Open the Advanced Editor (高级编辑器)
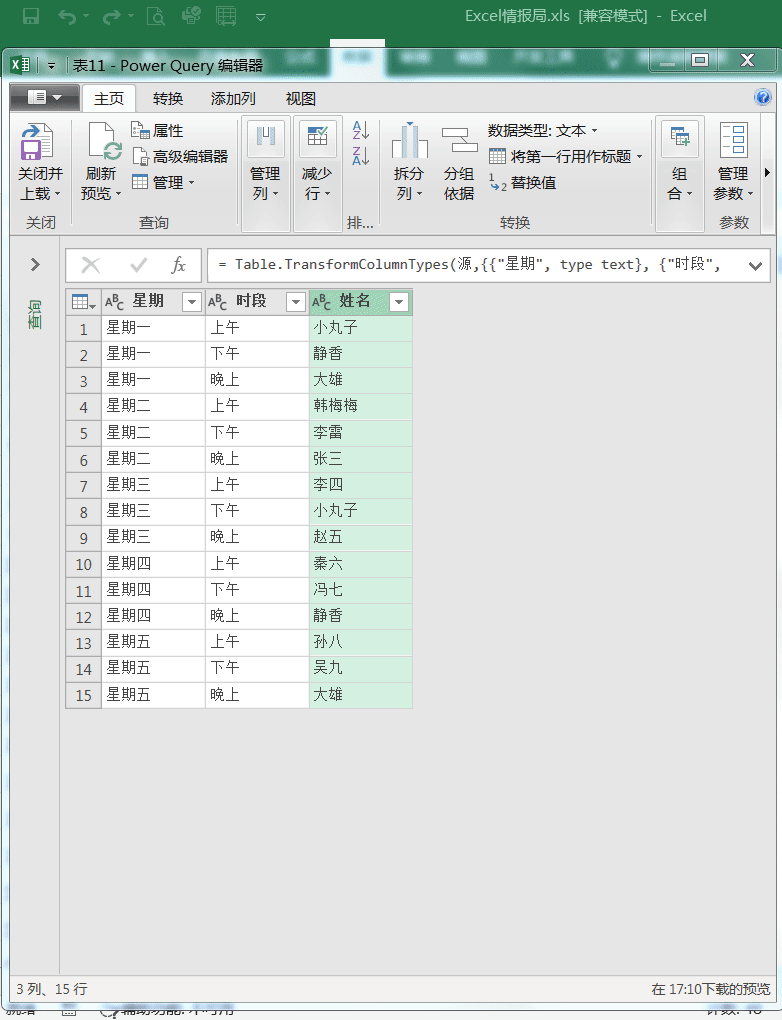This screenshot has height=1020, width=782. [180, 157]
